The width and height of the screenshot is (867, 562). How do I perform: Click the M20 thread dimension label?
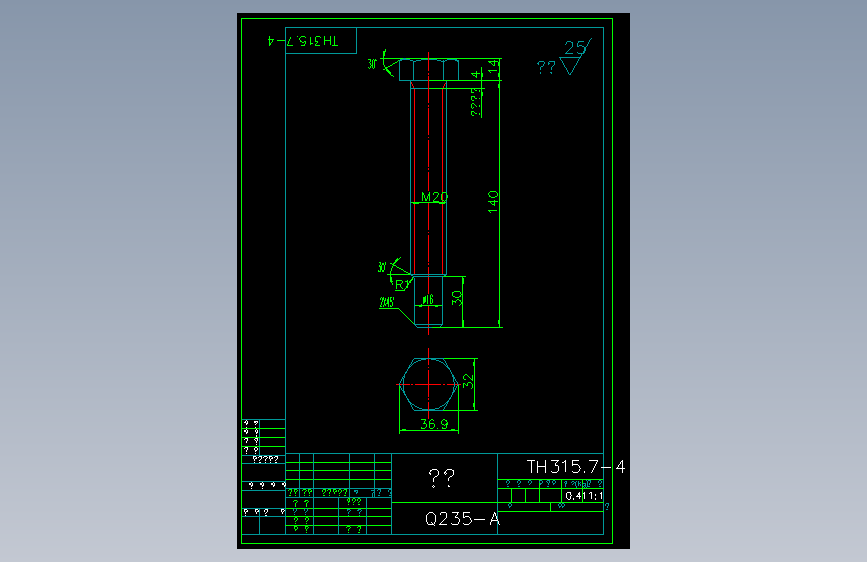(x=434, y=197)
